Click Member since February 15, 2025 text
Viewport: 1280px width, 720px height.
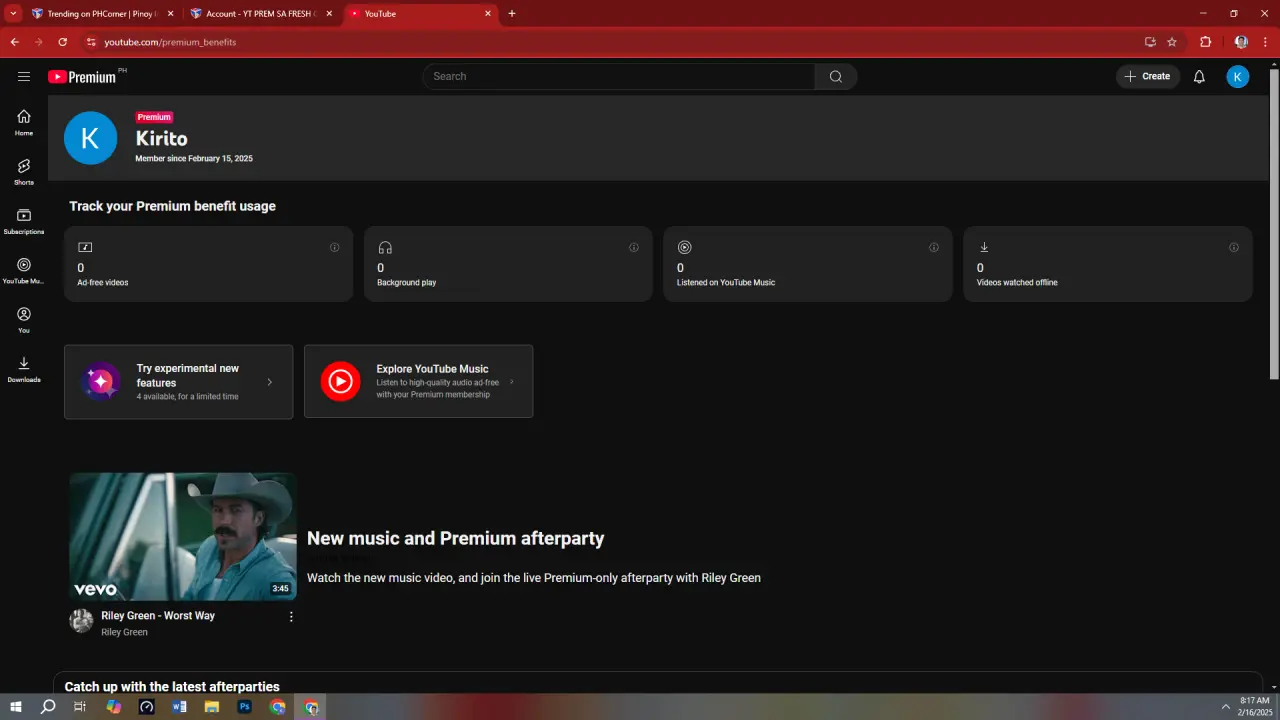(x=194, y=159)
